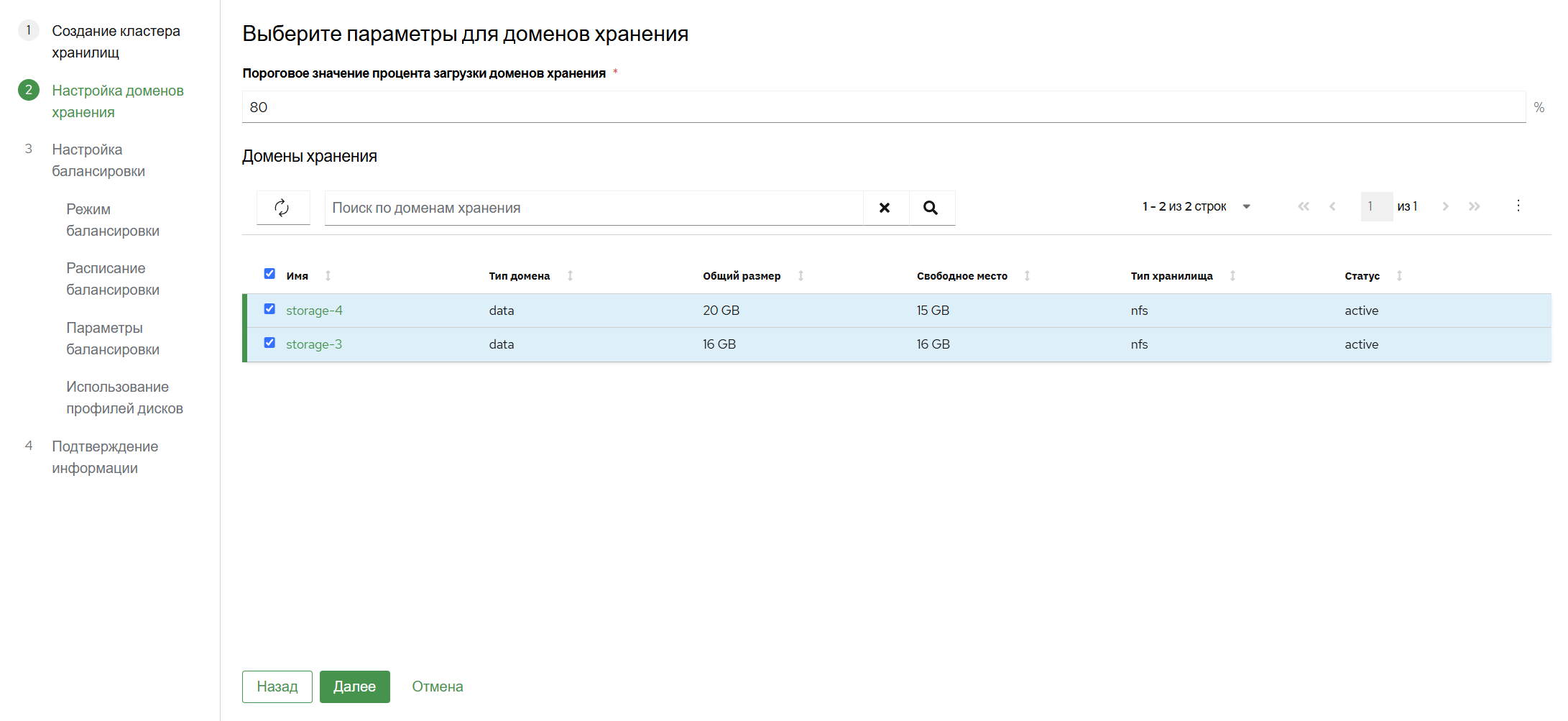Viewport: 1568px width, 721px height.
Task: Sort by Тип хранилища column arrows
Action: [1232, 275]
